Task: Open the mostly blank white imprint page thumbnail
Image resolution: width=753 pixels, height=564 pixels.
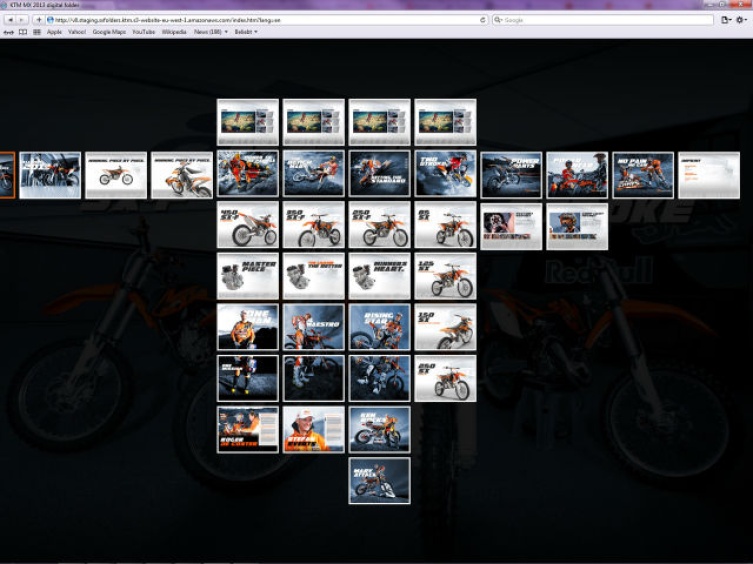Action: point(709,175)
